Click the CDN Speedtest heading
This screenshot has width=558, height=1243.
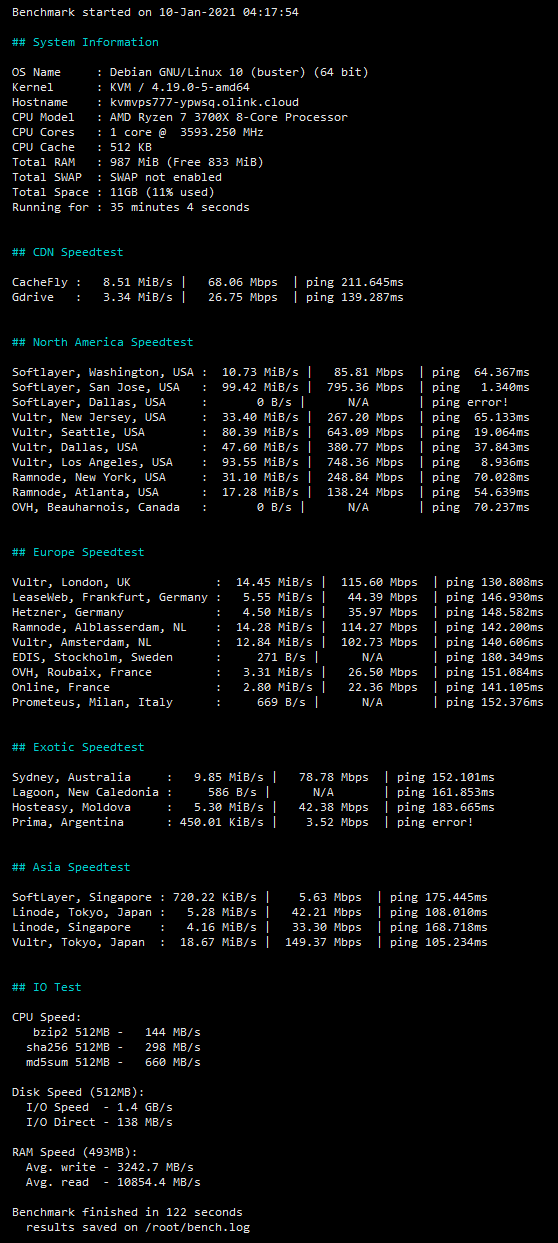coord(68,252)
